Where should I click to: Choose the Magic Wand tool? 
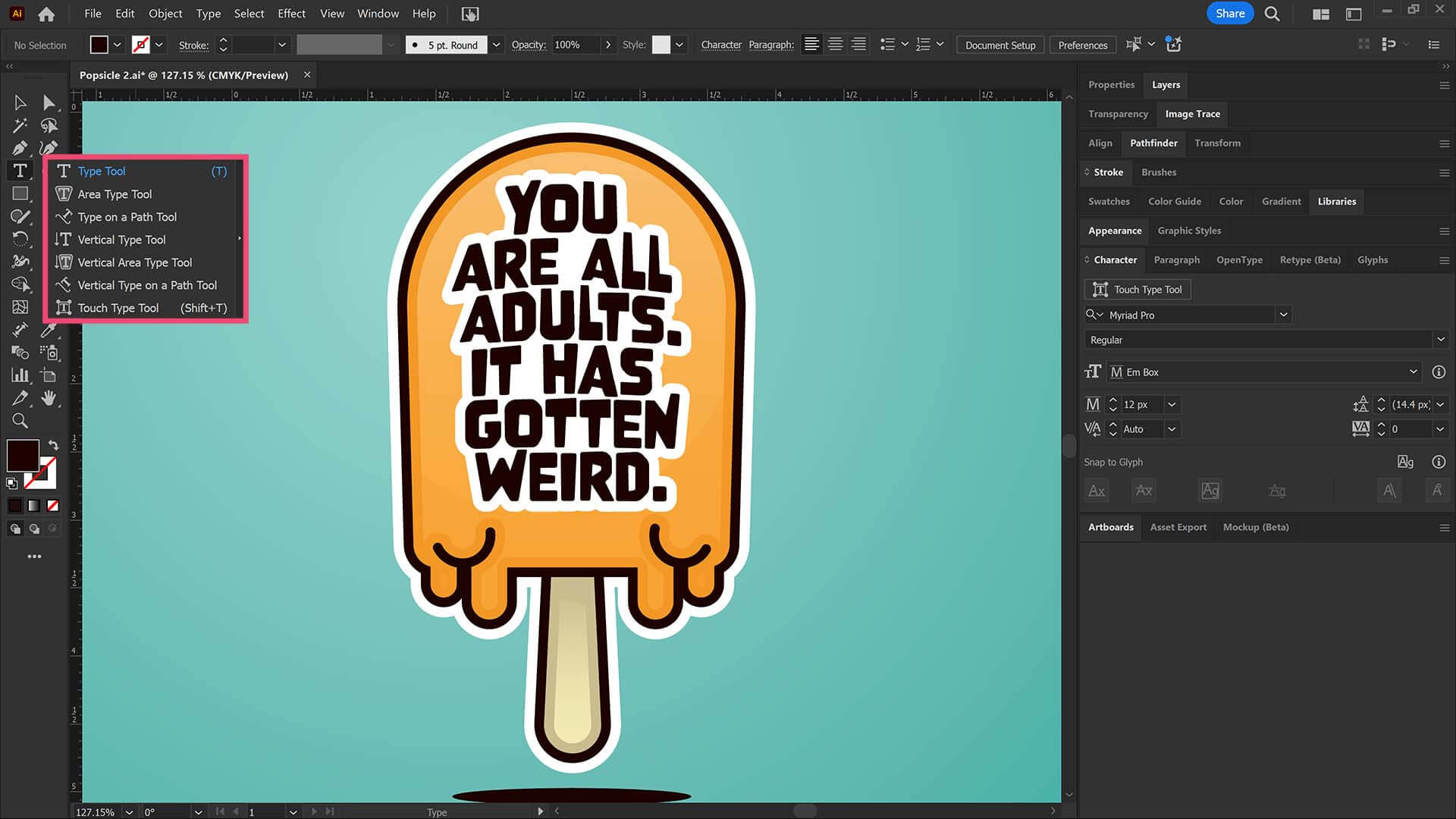(x=20, y=125)
